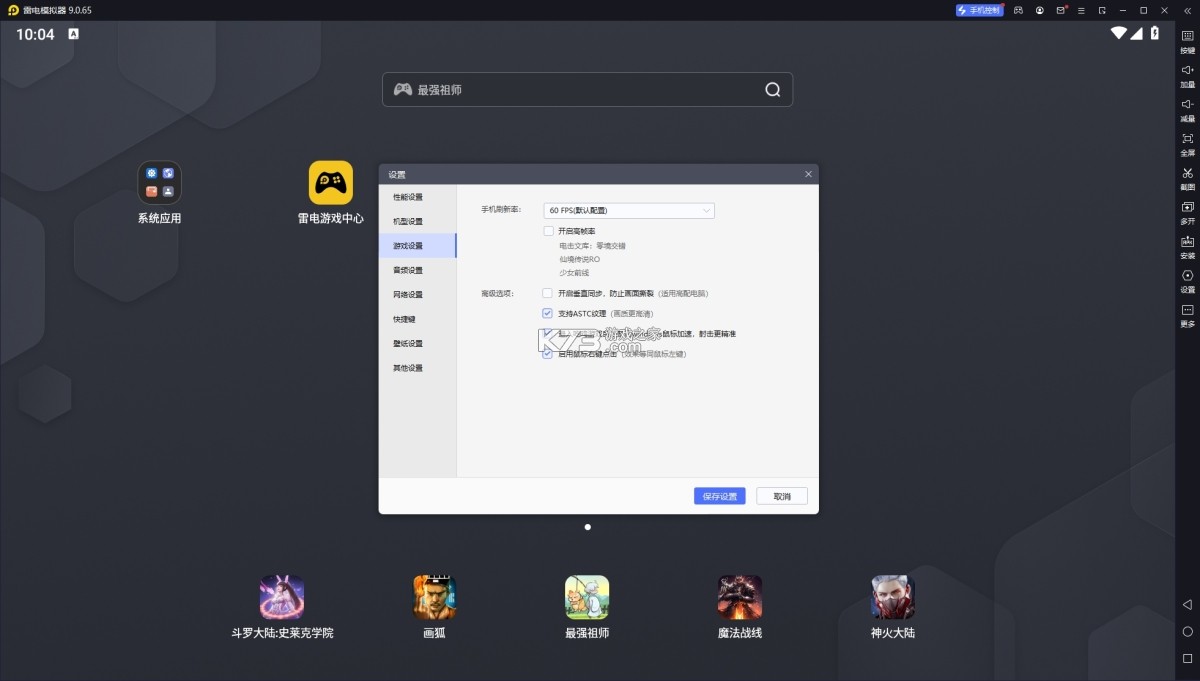Open the 按键 keyboard mapping tool
Screen dimensions: 1200x681
click(x=1187, y=40)
